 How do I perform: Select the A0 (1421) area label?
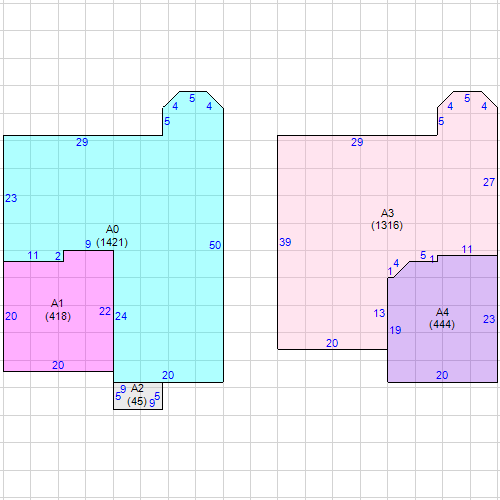tap(112, 236)
